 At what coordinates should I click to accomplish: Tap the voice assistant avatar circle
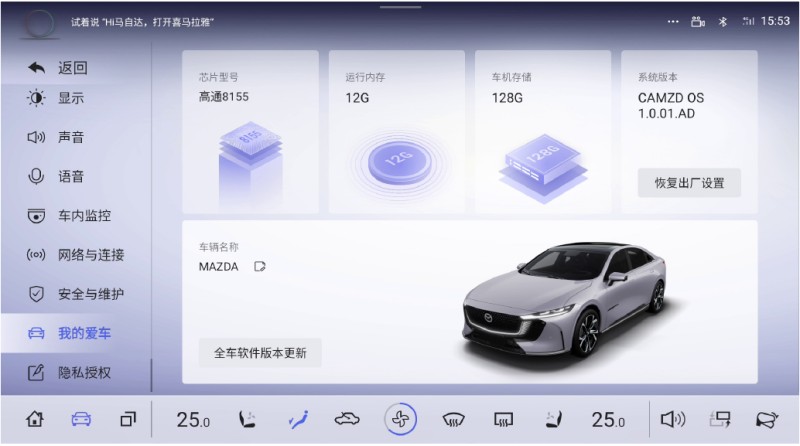pyautogui.click(x=40, y=23)
